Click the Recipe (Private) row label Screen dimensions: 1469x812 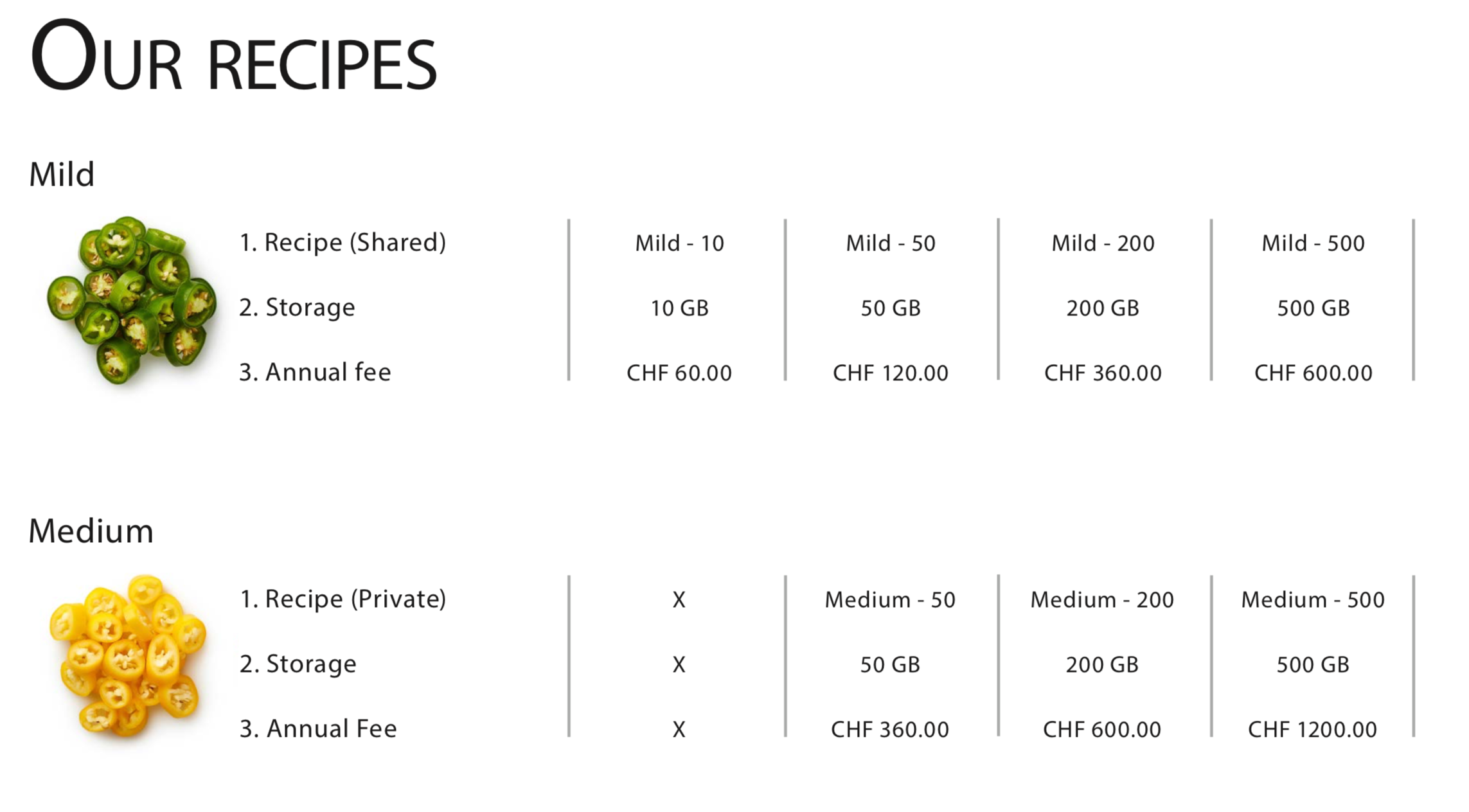[x=343, y=599]
